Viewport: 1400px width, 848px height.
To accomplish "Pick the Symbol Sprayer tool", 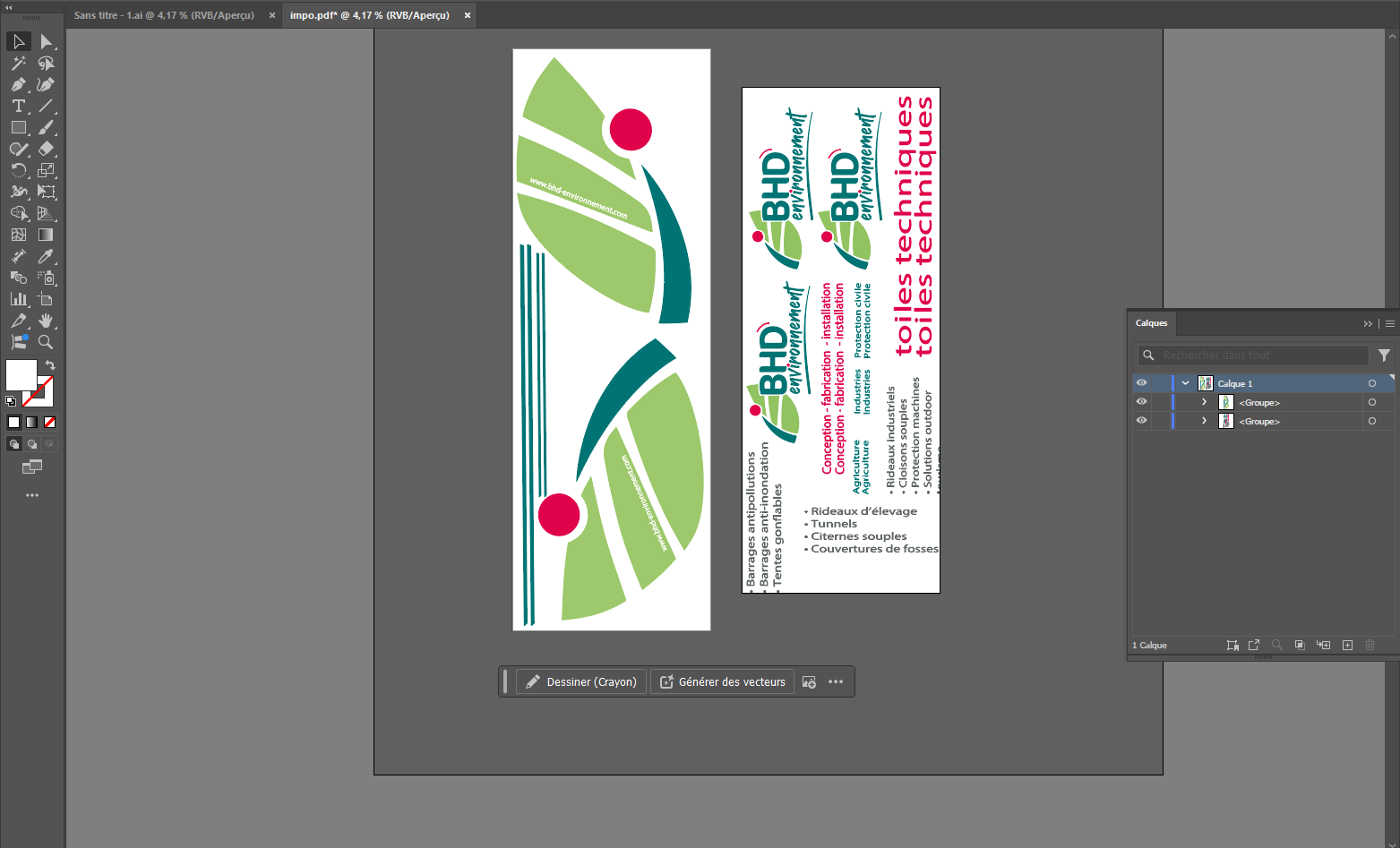I will (46, 278).
